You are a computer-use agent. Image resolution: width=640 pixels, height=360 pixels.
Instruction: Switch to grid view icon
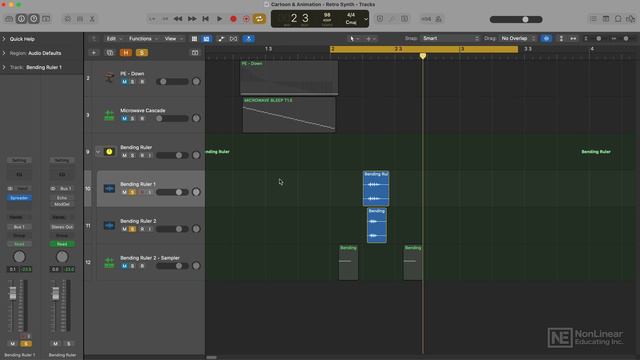point(194,39)
